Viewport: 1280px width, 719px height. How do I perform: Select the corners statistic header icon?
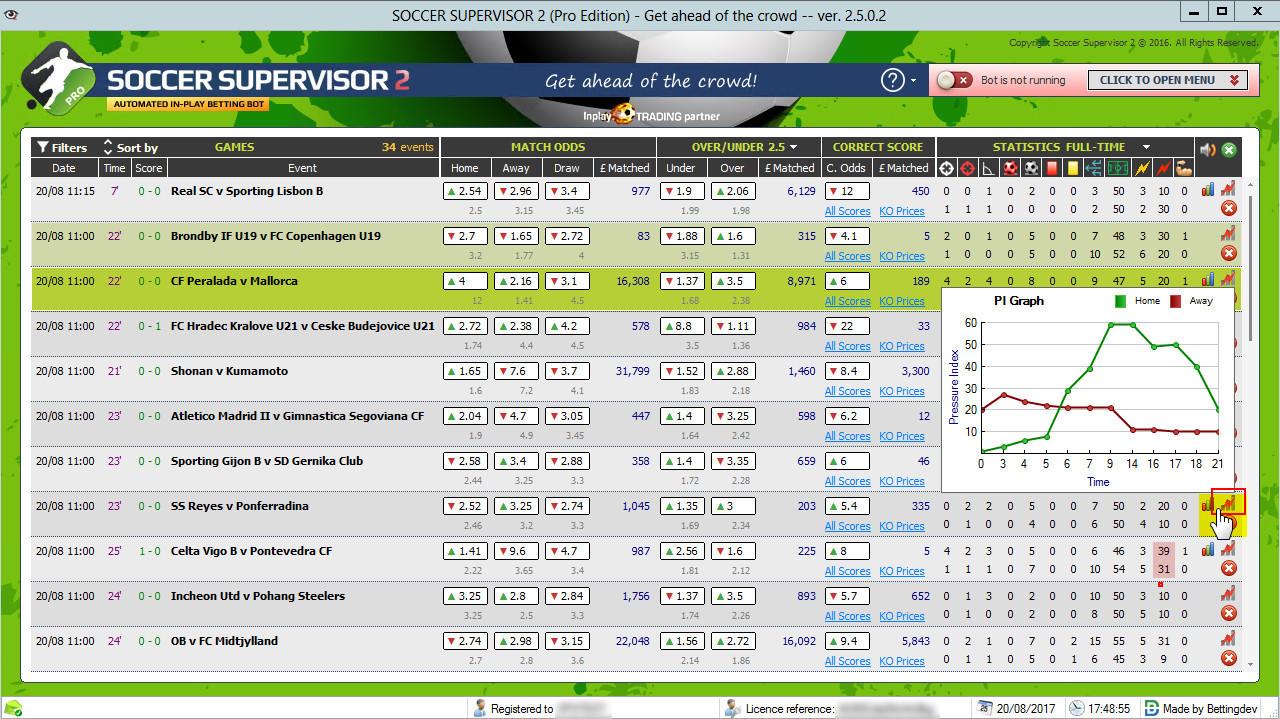coord(989,168)
